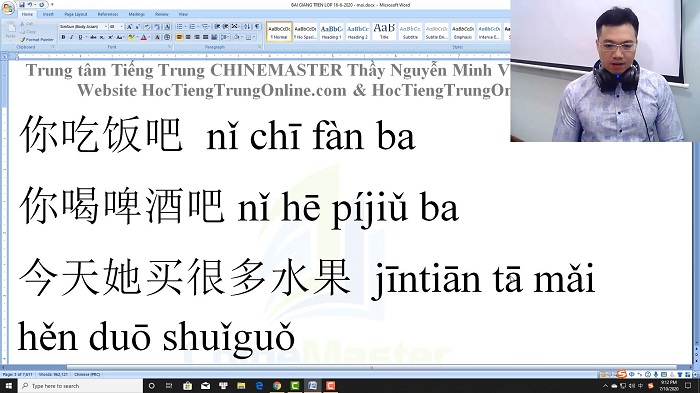Open the font size dropdown
700x393 pixels.
click(x=121, y=26)
